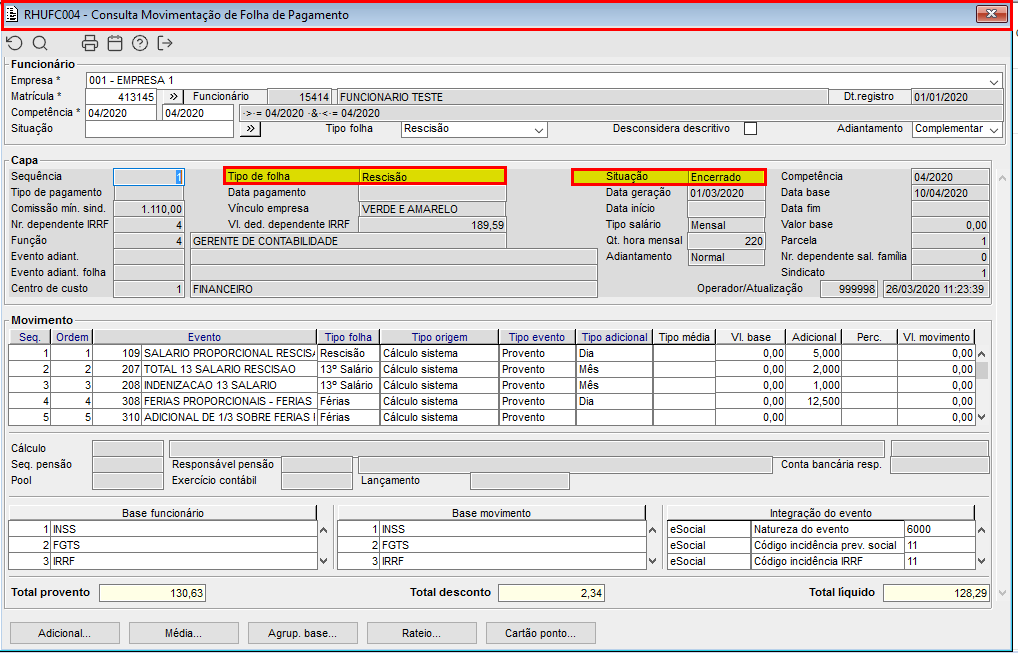1018x653 pixels.
Task: Click the exit door toolbar icon
Action: click(x=165, y=43)
